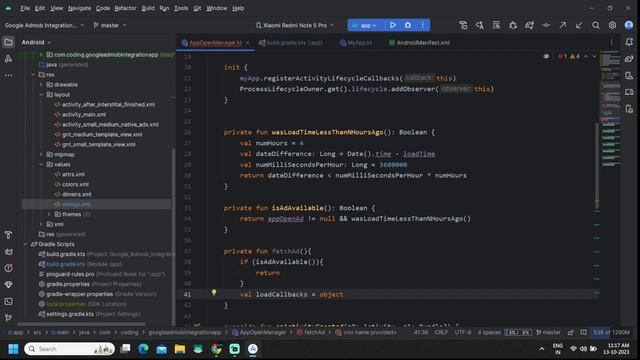Open App Quality Insights icon

click(8, 284)
